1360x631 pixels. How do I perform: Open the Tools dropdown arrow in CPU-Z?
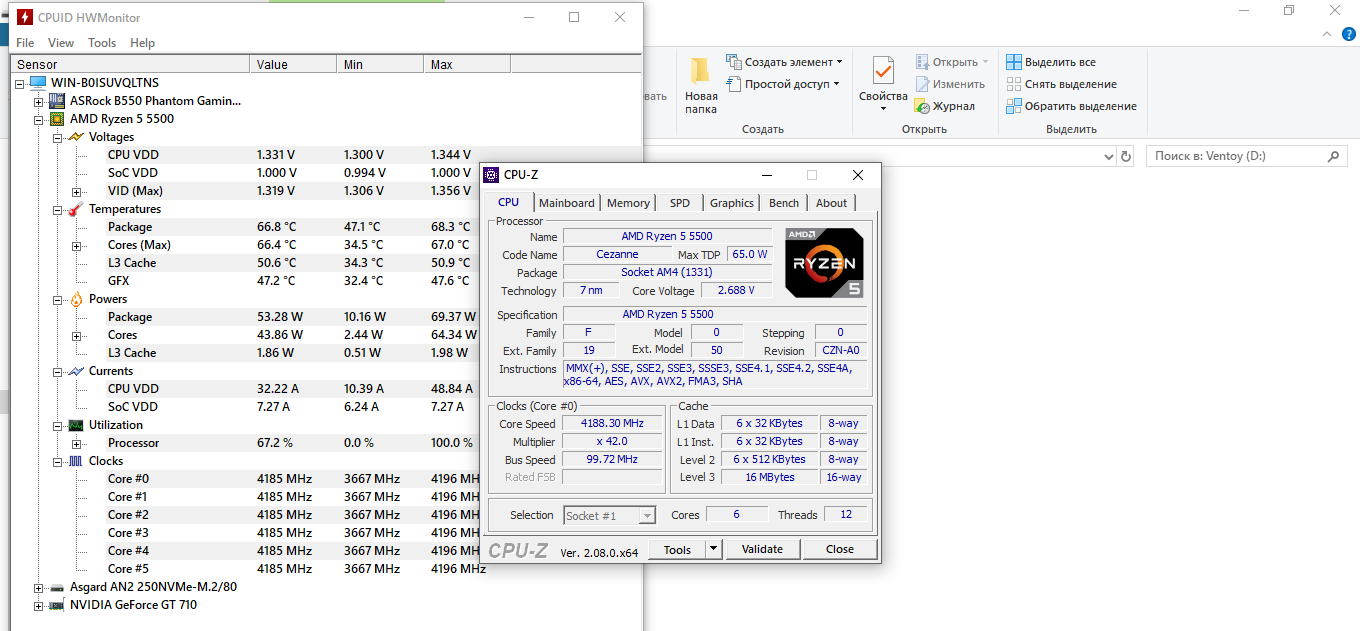pos(713,549)
